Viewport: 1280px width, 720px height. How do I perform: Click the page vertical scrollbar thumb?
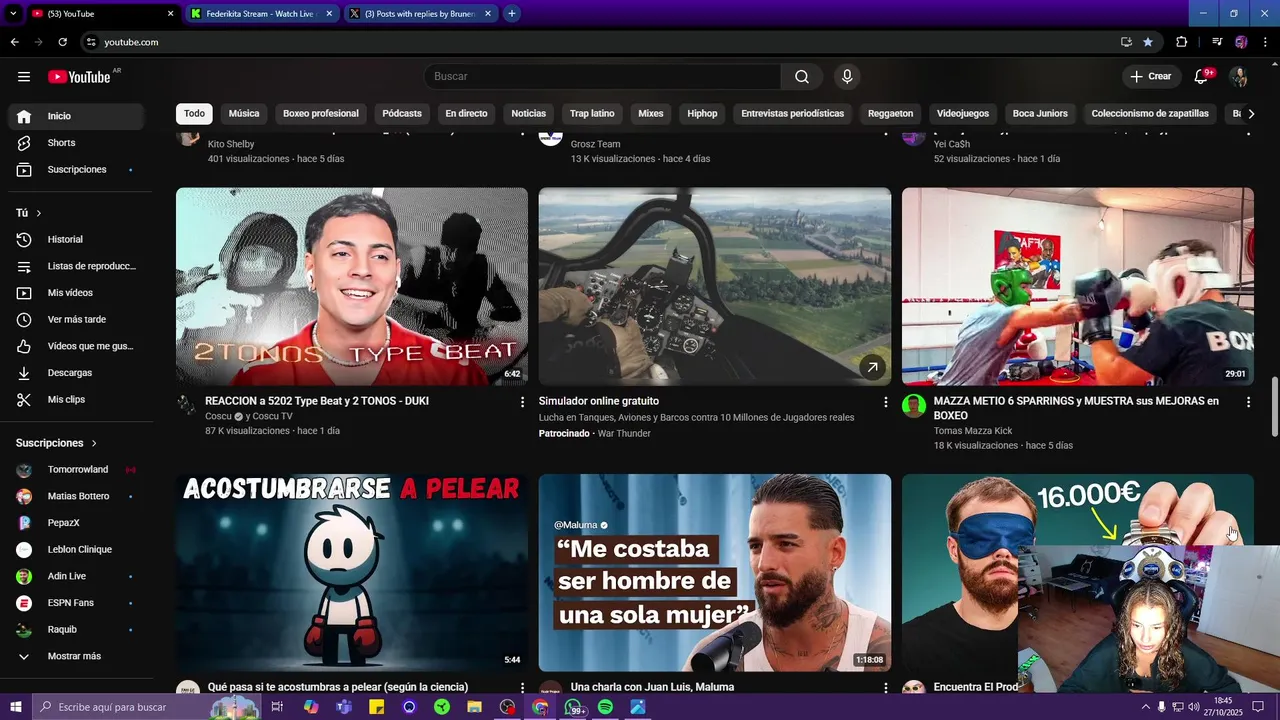[1274, 407]
